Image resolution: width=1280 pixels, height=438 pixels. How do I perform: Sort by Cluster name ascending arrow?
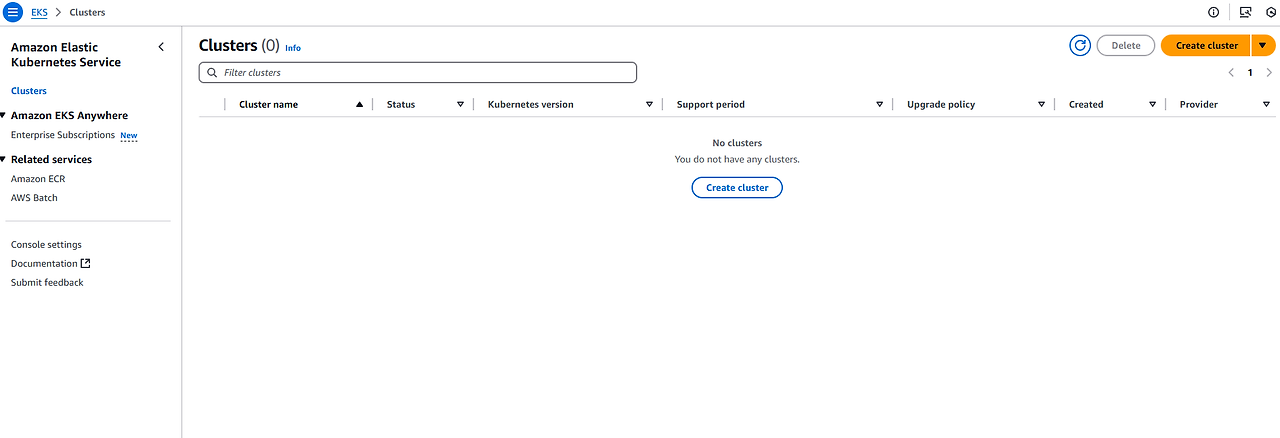click(x=359, y=104)
